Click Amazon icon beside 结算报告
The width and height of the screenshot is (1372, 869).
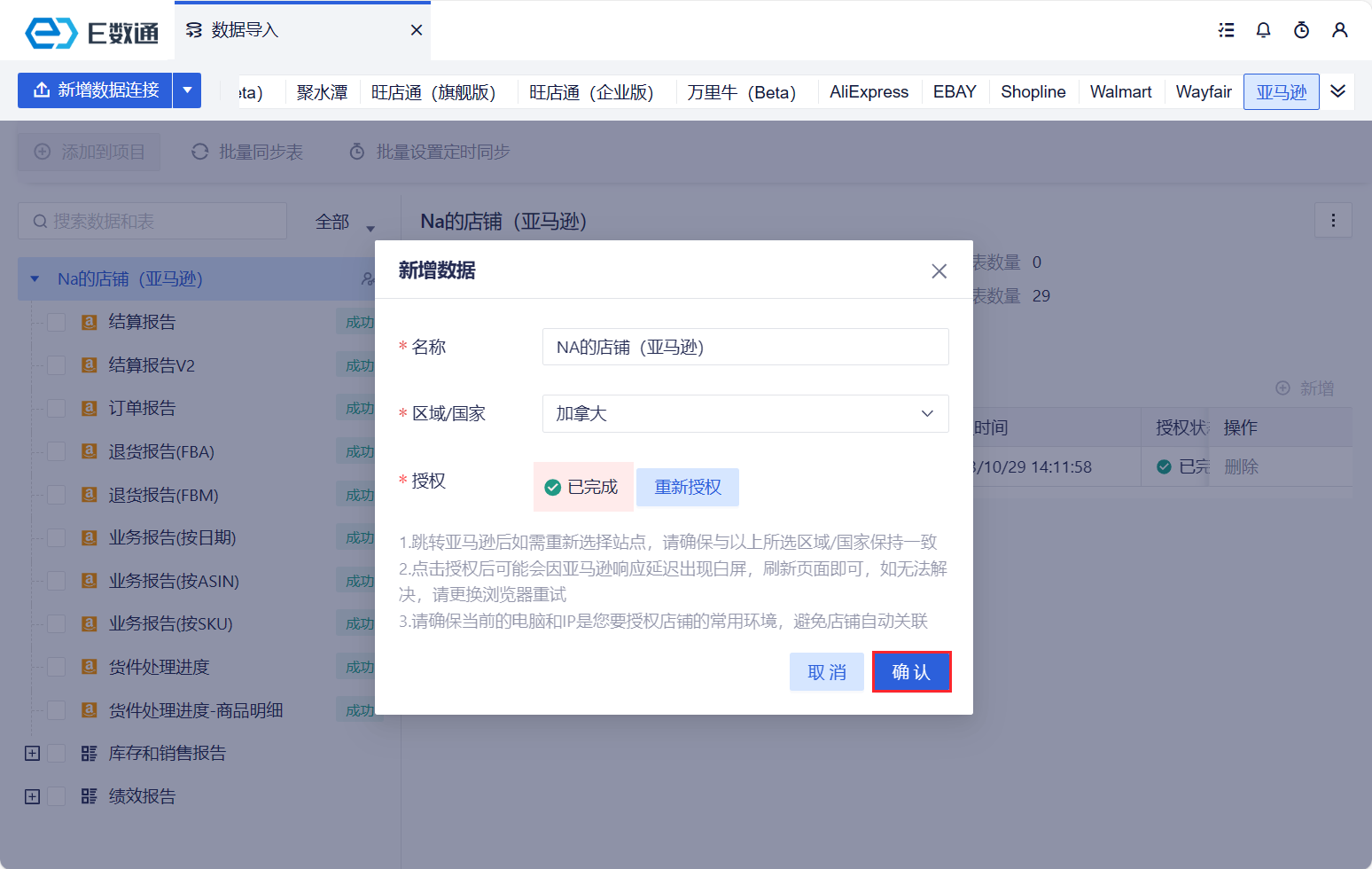89,322
